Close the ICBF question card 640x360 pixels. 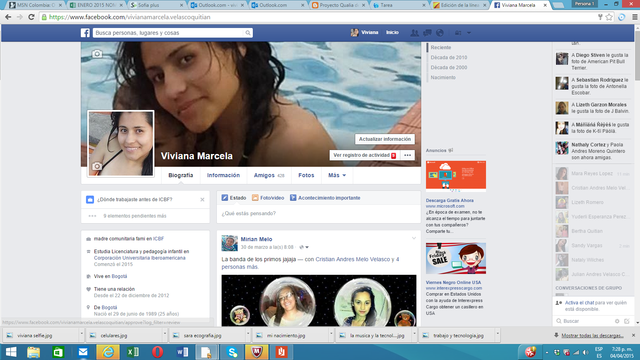click(x=202, y=200)
